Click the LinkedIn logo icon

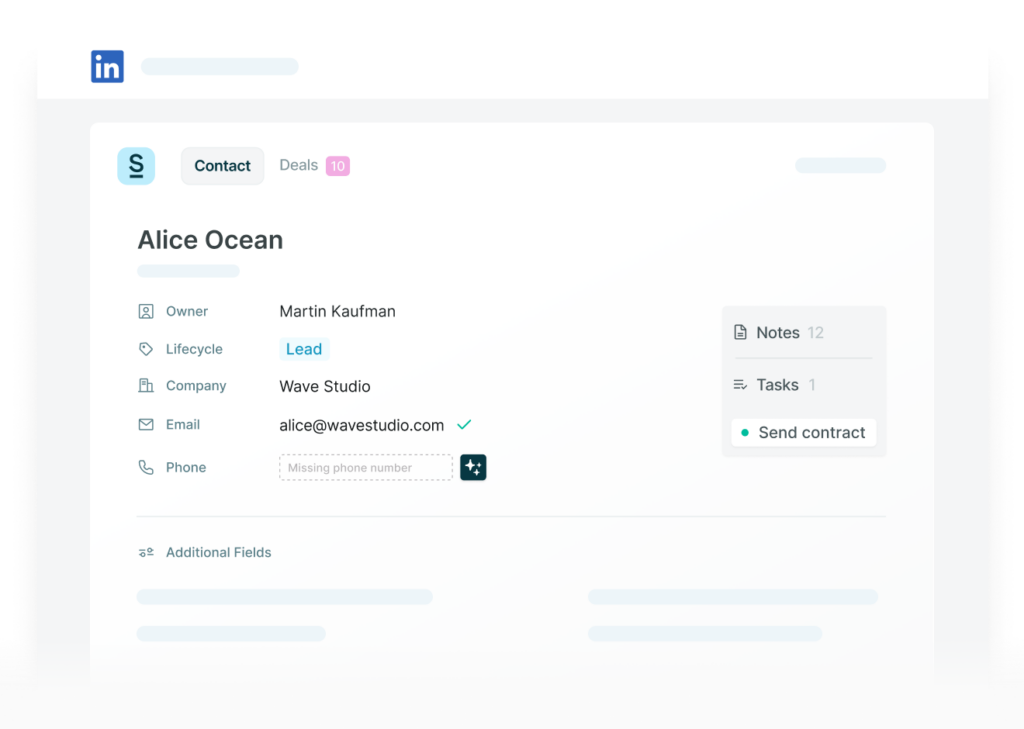pos(107,66)
